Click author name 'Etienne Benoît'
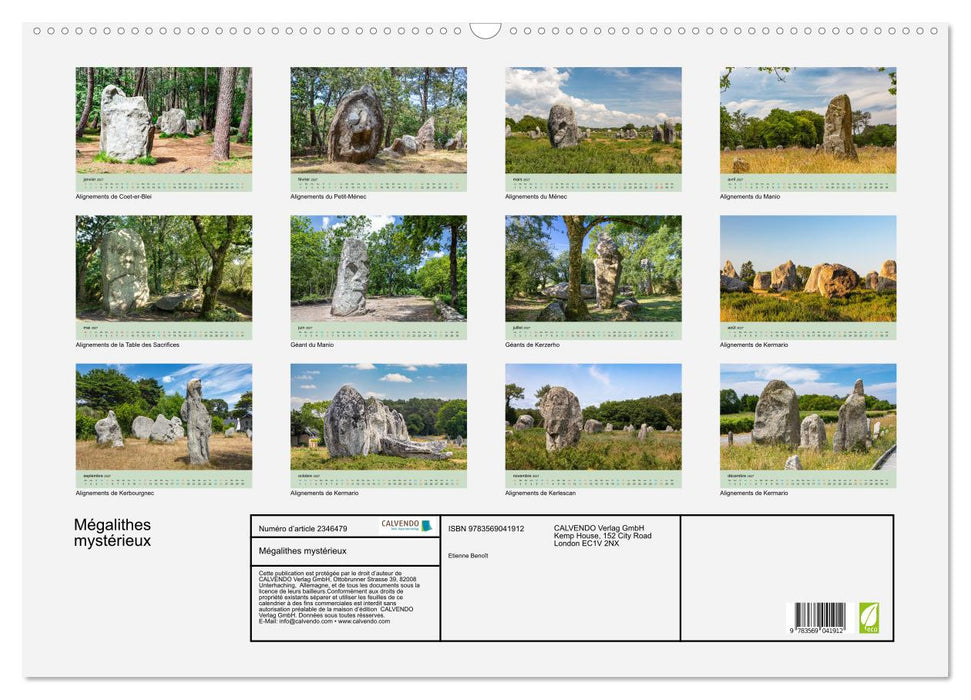The image size is (971, 700). tap(468, 556)
